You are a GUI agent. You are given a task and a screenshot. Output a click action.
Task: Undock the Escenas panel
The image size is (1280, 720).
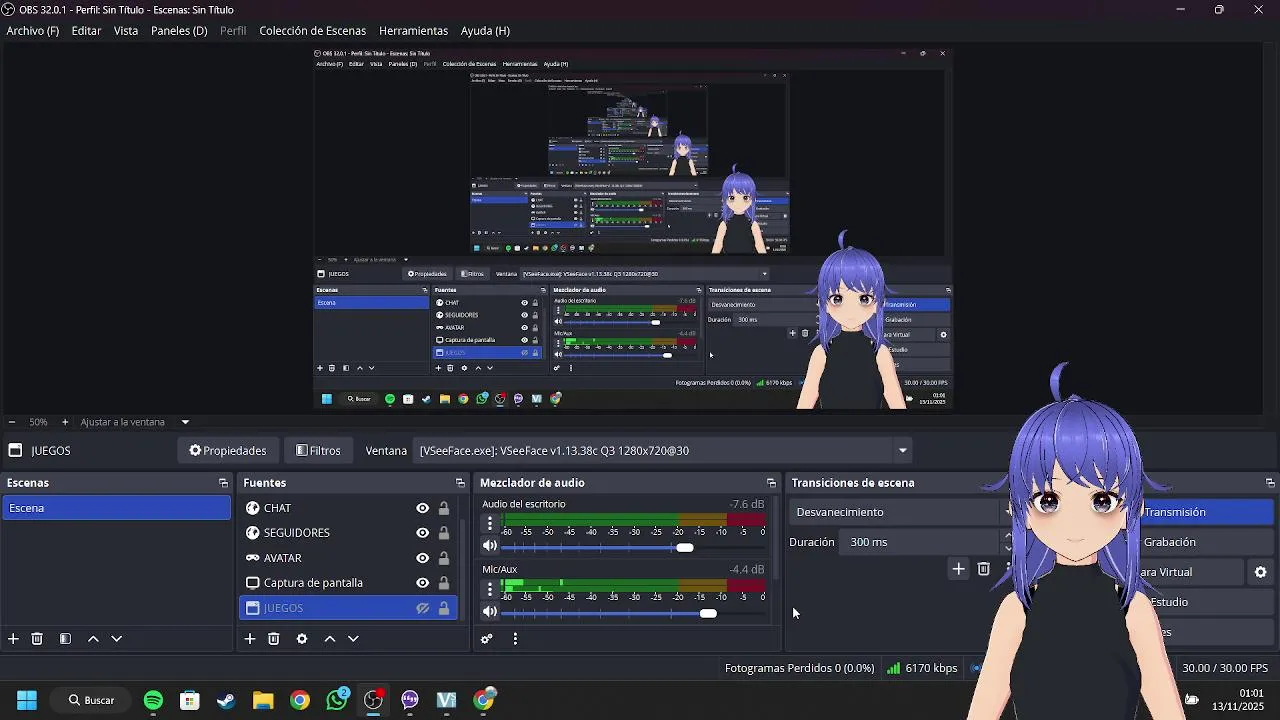pos(223,483)
